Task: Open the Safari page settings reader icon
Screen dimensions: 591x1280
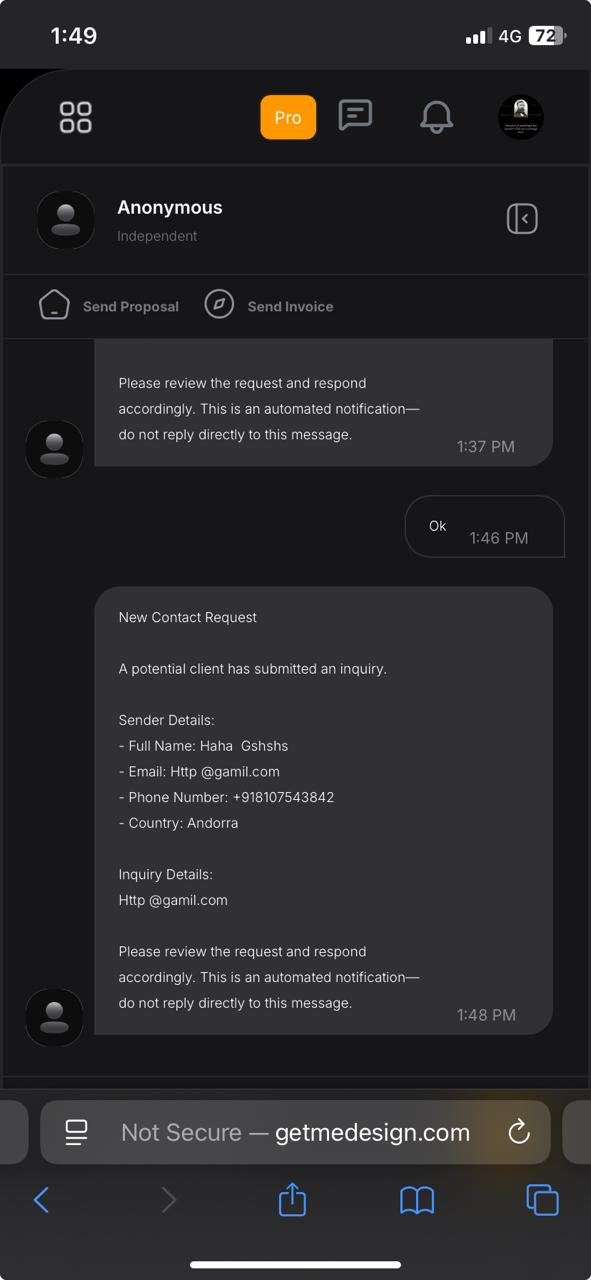Action: 76,1132
